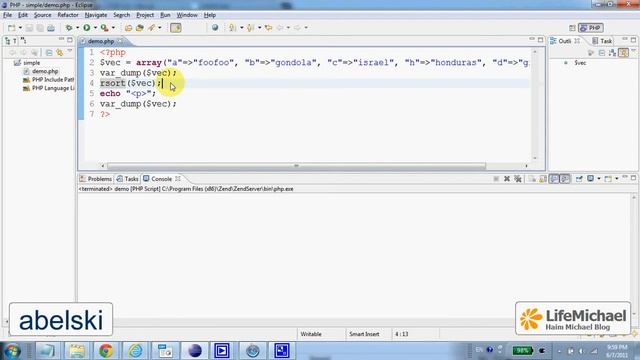Open the Window menu
The width and height of the screenshot is (640, 360).
click(x=187, y=15)
